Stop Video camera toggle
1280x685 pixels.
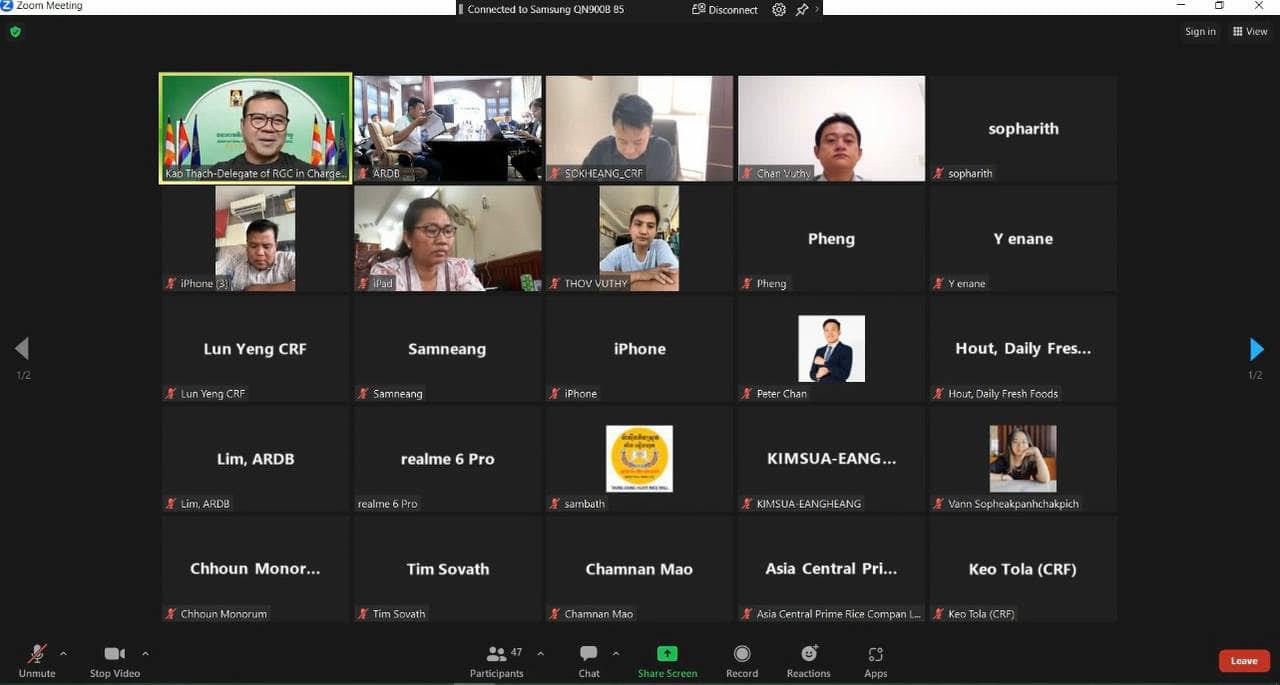115,660
